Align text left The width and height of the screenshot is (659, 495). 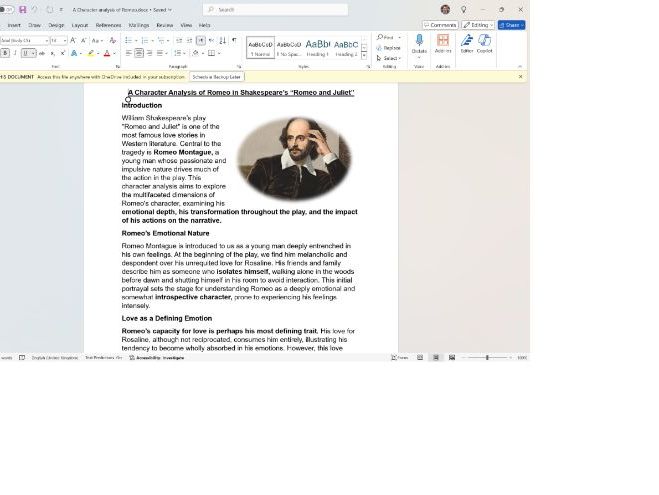[129, 53]
